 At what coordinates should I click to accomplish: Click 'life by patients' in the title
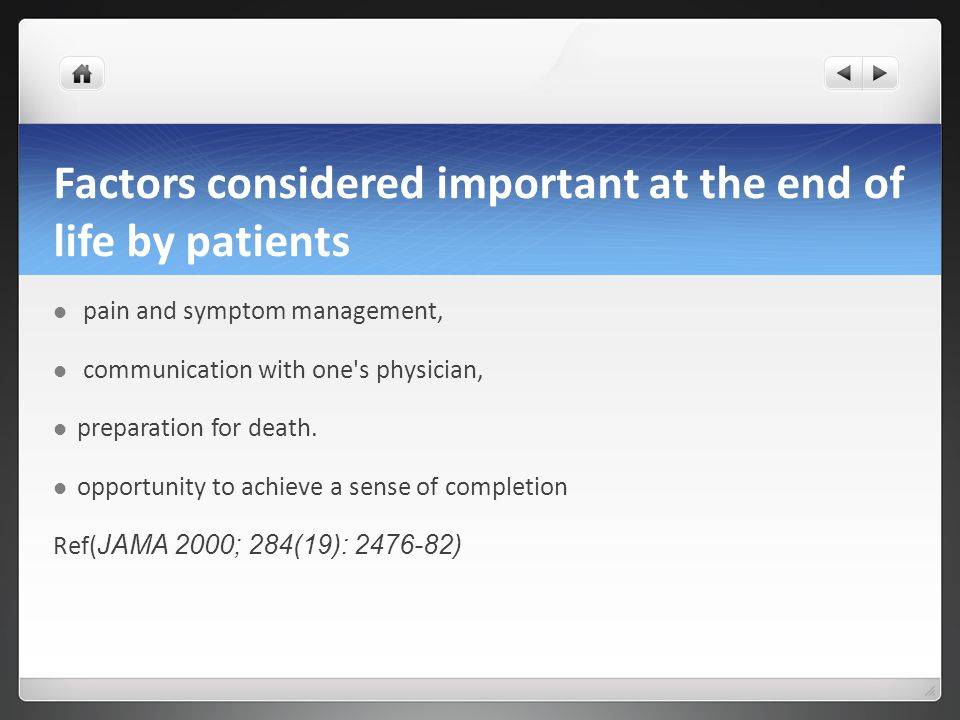[x=202, y=241]
